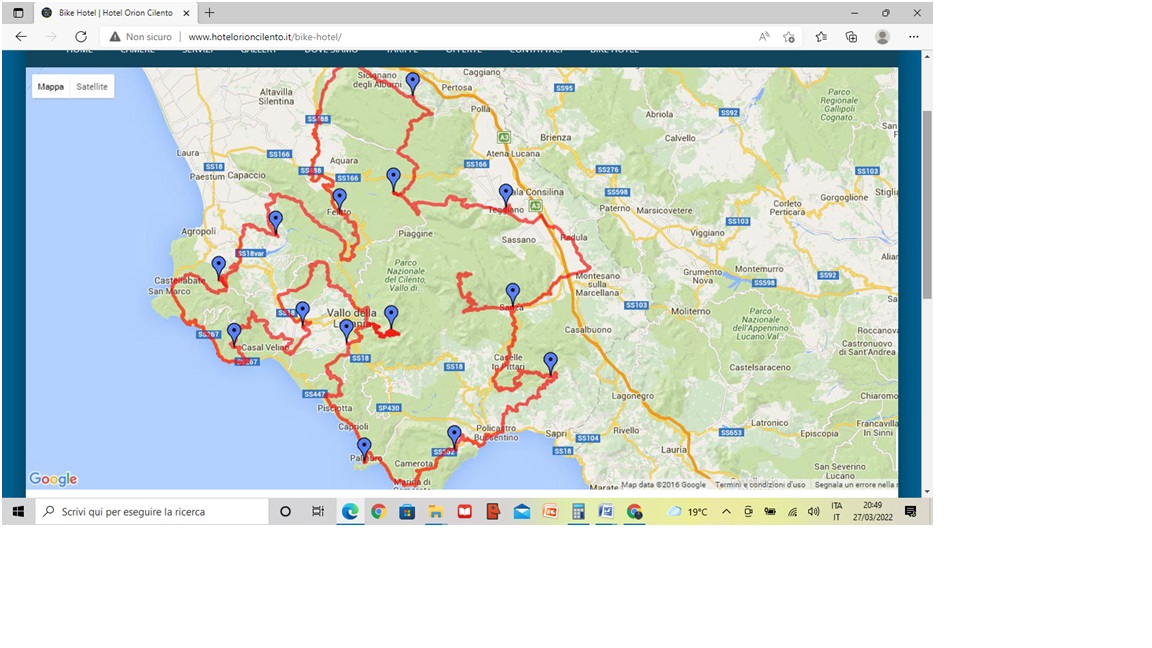Open Edge settings and more menu

point(913,36)
